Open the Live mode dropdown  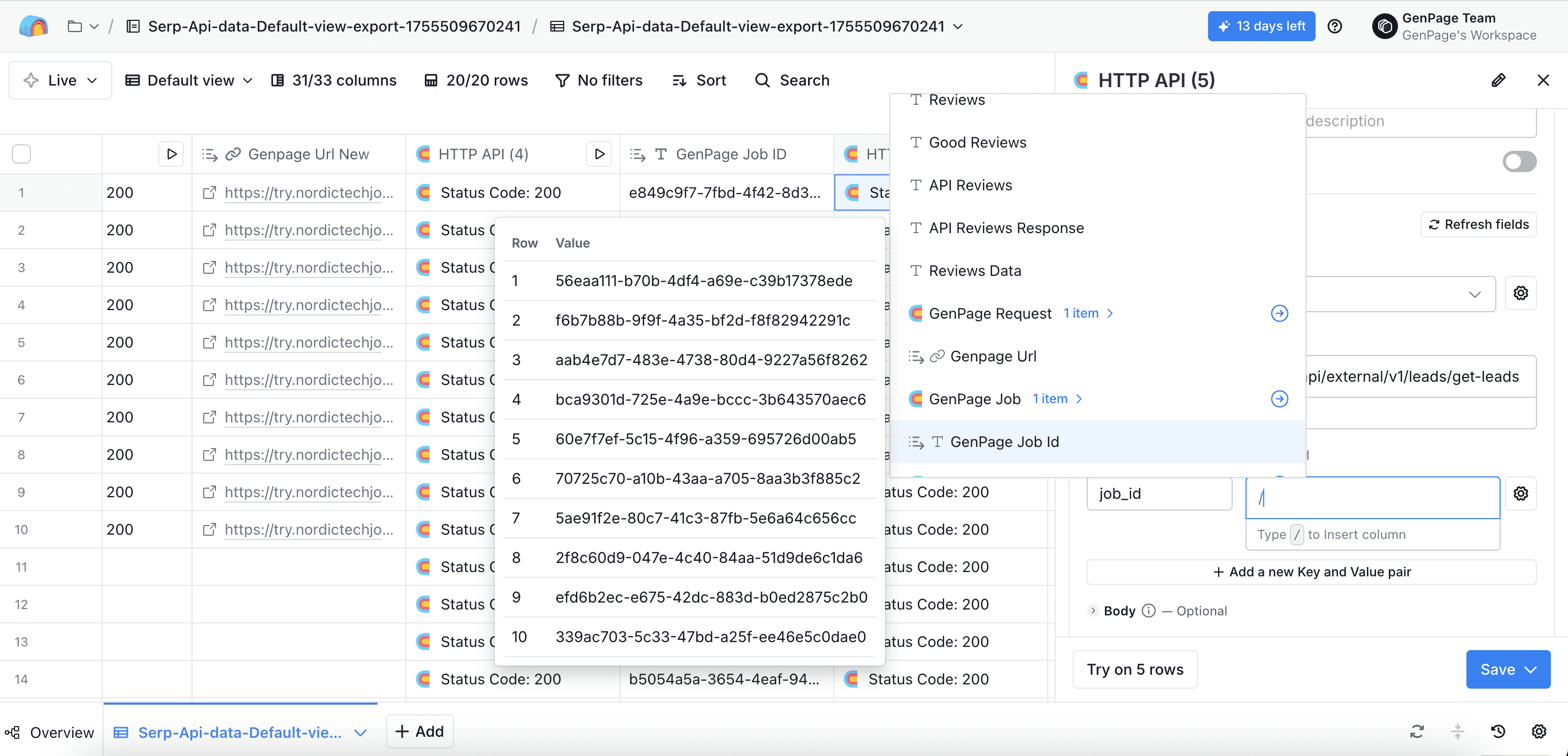[60, 80]
